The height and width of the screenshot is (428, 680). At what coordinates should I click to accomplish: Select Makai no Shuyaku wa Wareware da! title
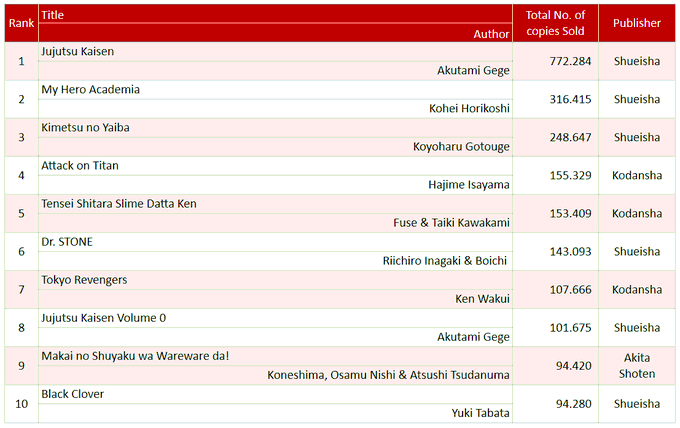[275, 356]
